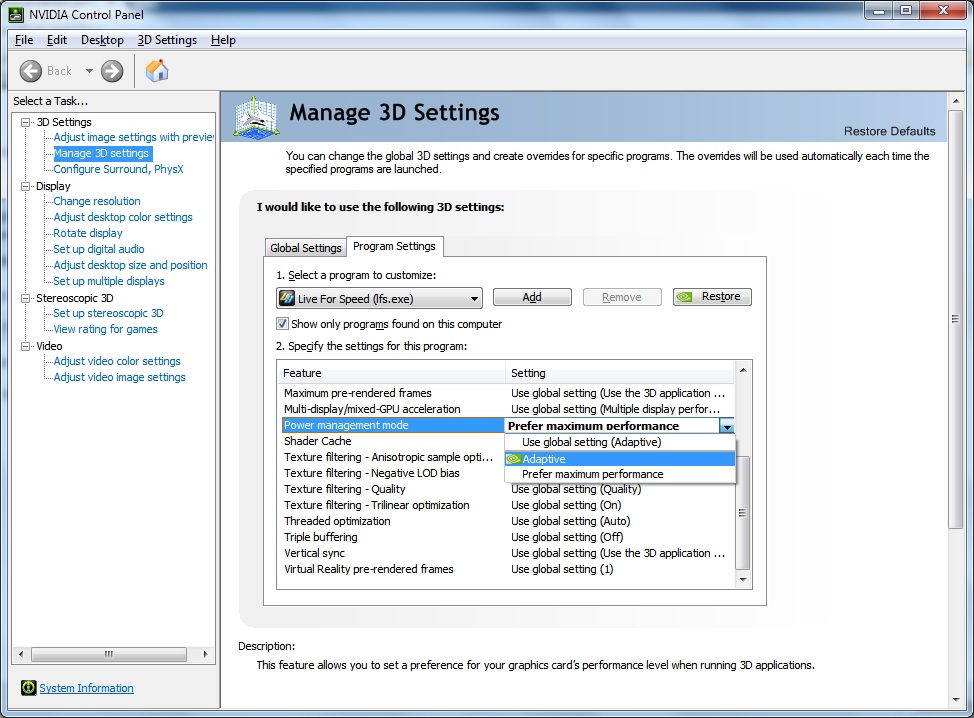The height and width of the screenshot is (718, 974).
Task: Open the Desktop menu
Action: (x=102, y=40)
